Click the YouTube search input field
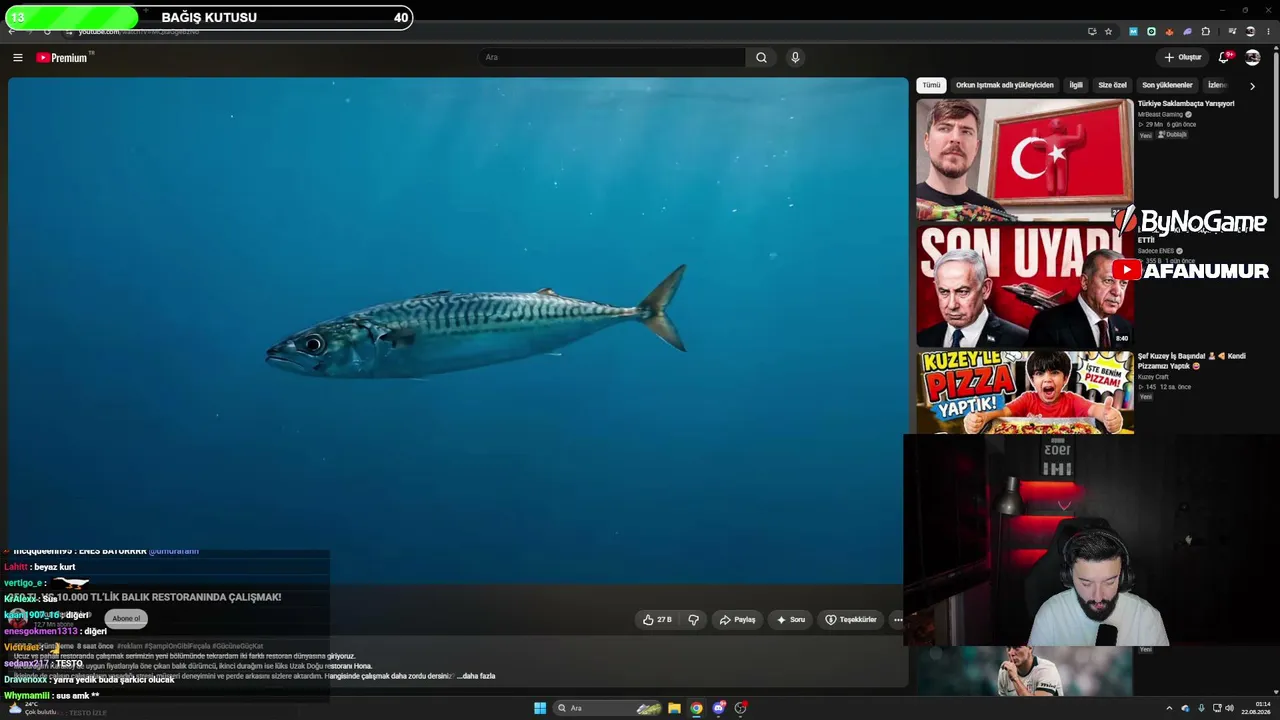This screenshot has width=1280, height=720. pyautogui.click(x=612, y=58)
